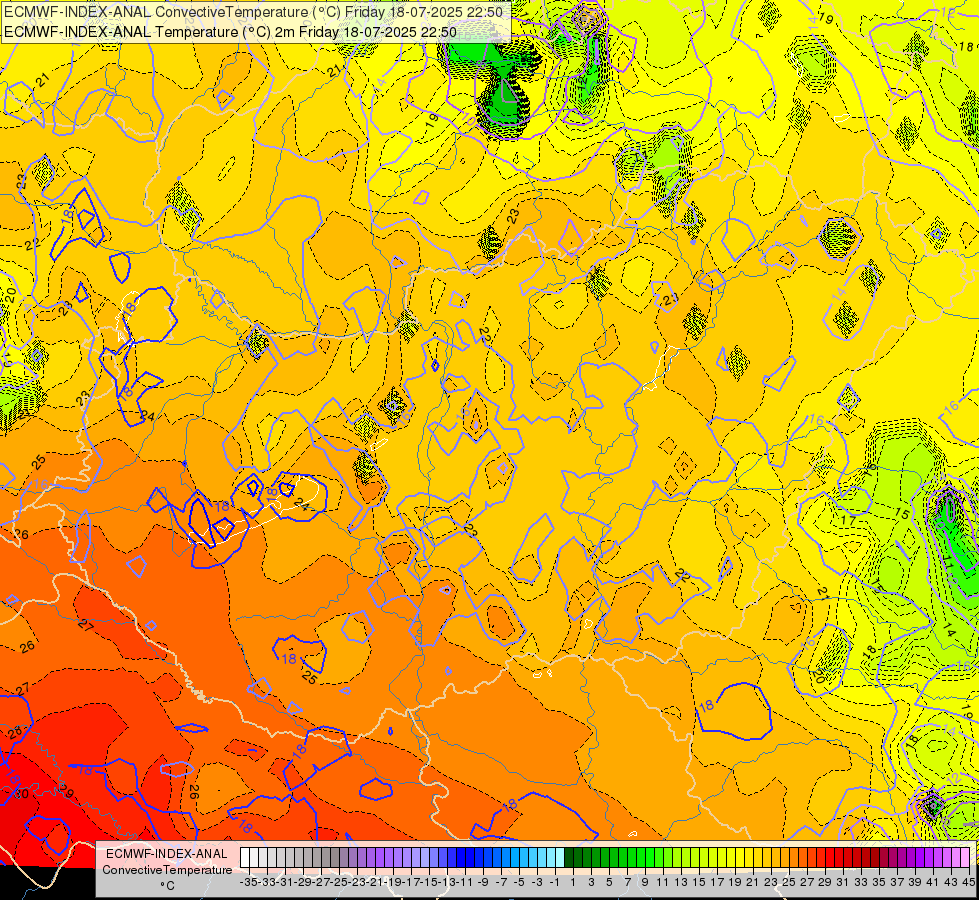
Task: Pick the white swatch above legend value -35
Action: tap(245, 858)
